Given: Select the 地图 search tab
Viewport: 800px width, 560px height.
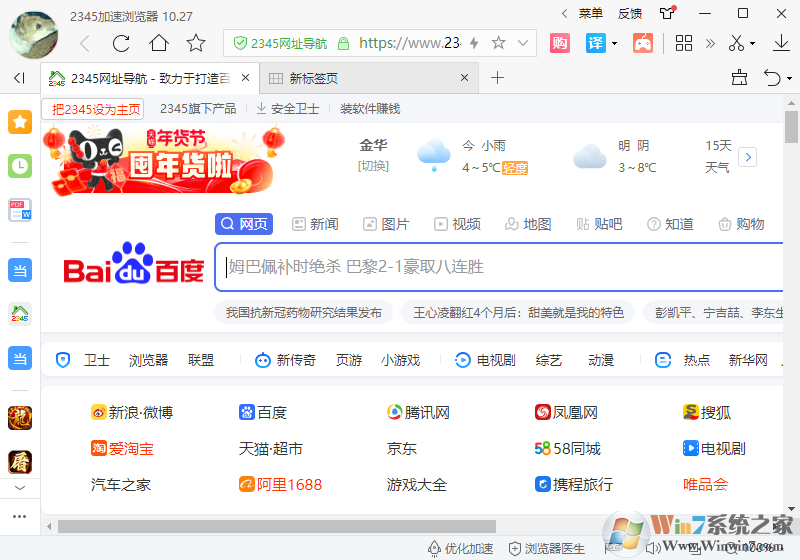Looking at the screenshot, I should pyautogui.click(x=528, y=224).
